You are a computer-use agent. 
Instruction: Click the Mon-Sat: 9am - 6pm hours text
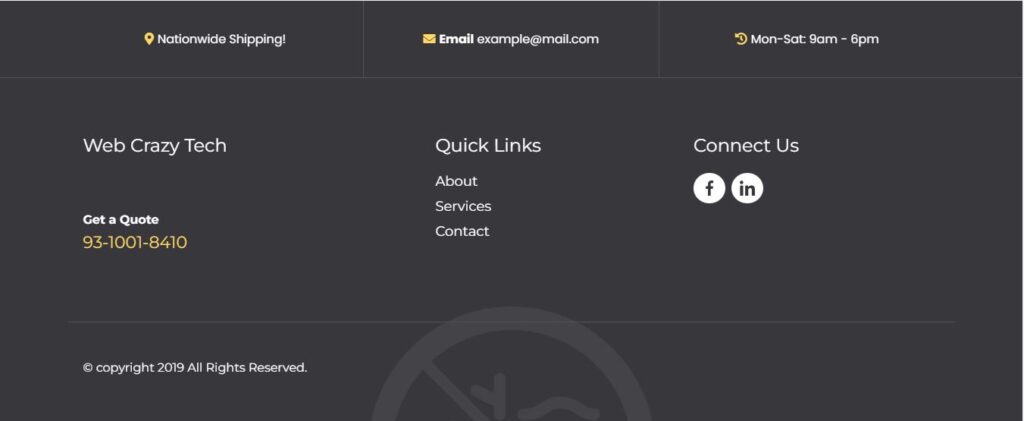(814, 39)
